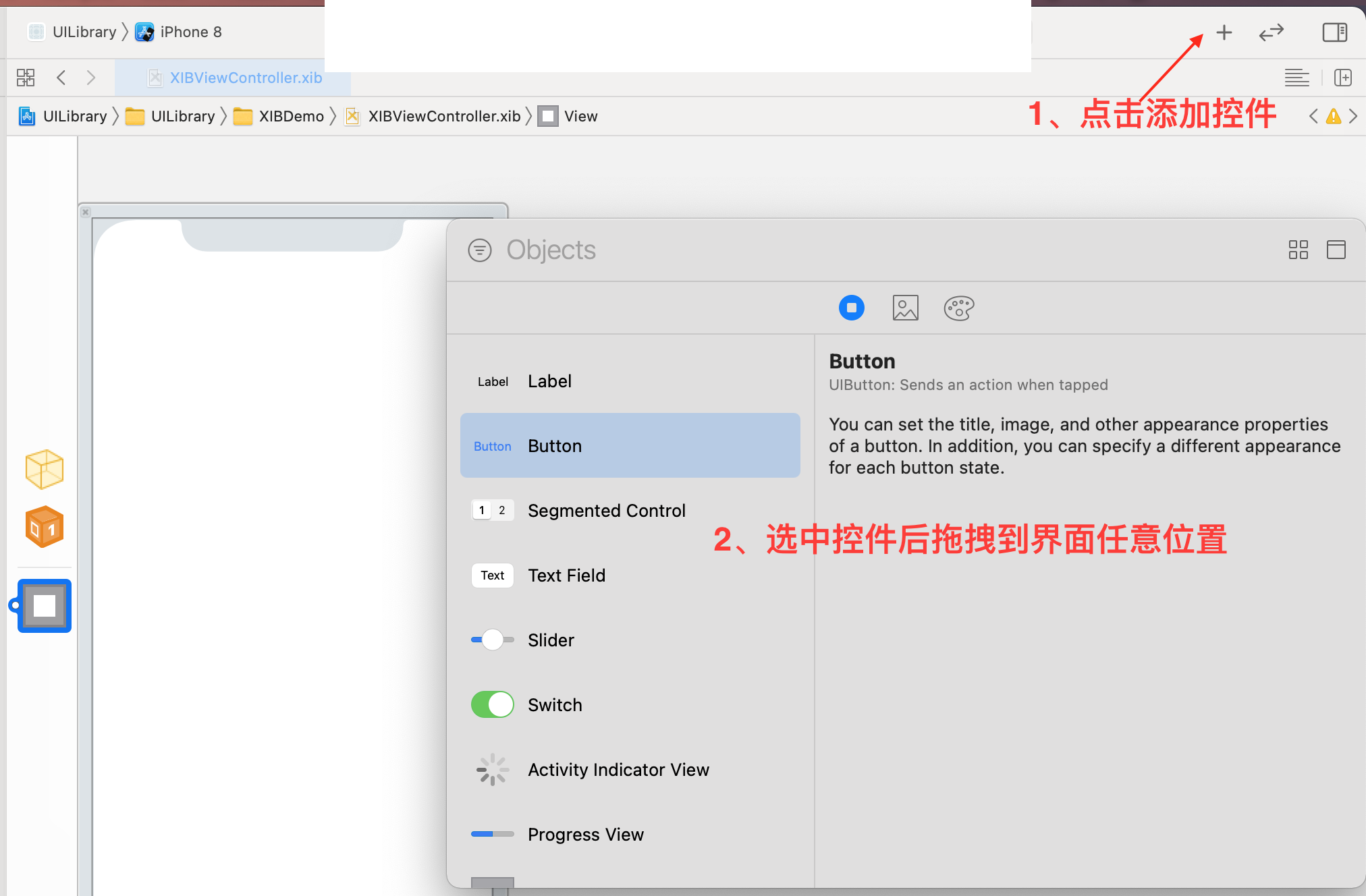This screenshot has height=896, width=1366.
Task: Select Segmented Control in Objects list
Action: [606, 511]
